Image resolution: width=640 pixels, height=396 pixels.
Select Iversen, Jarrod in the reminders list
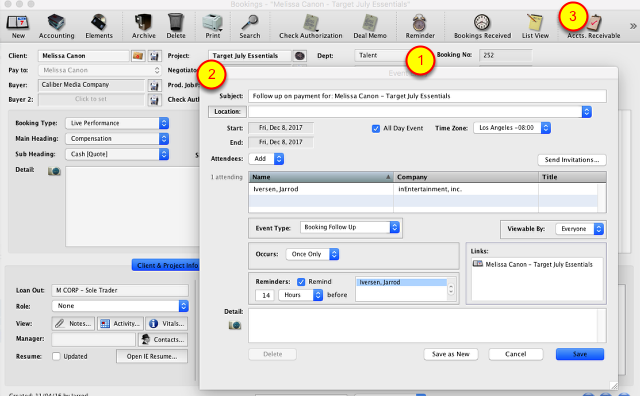[x=402, y=283]
